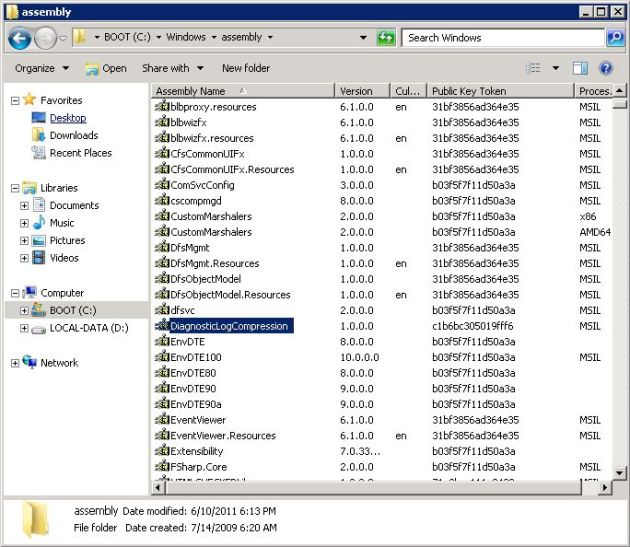Image resolution: width=630 pixels, height=547 pixels.
Task: Expand the LOCAL-DATA (D:) drive node
Action: pyautogui.click(x=24, y=328)
